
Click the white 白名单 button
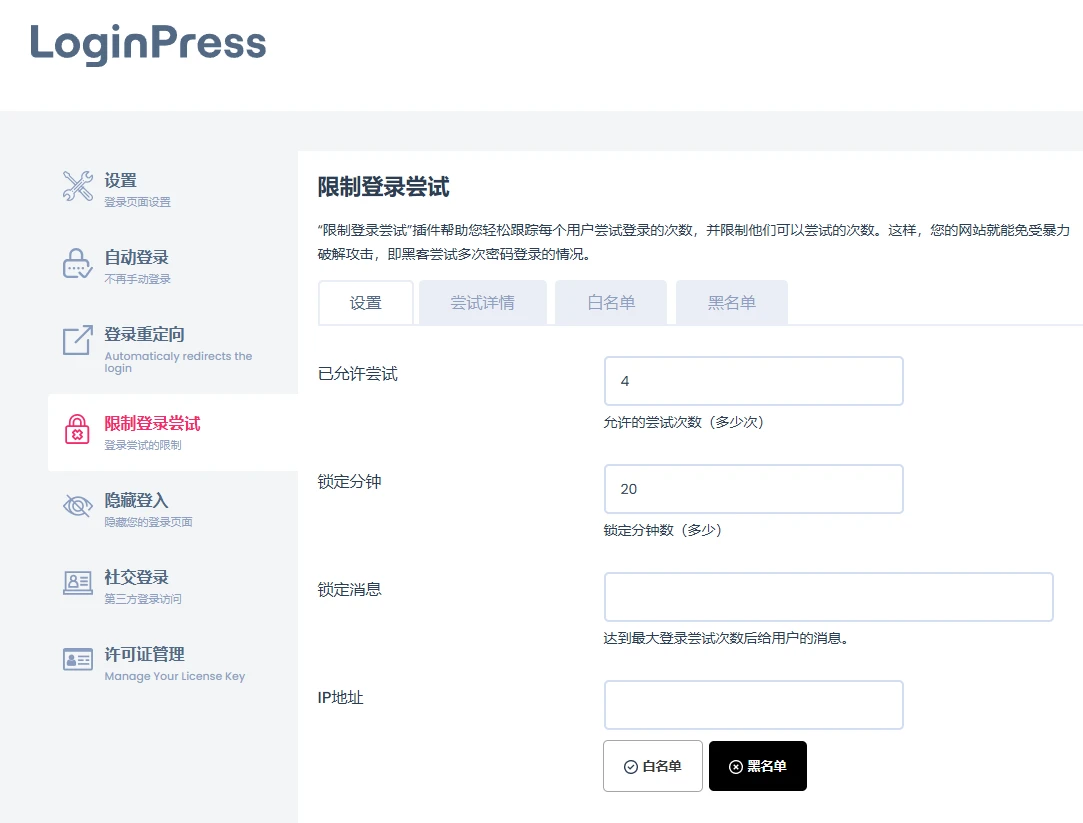pos(652,765)
